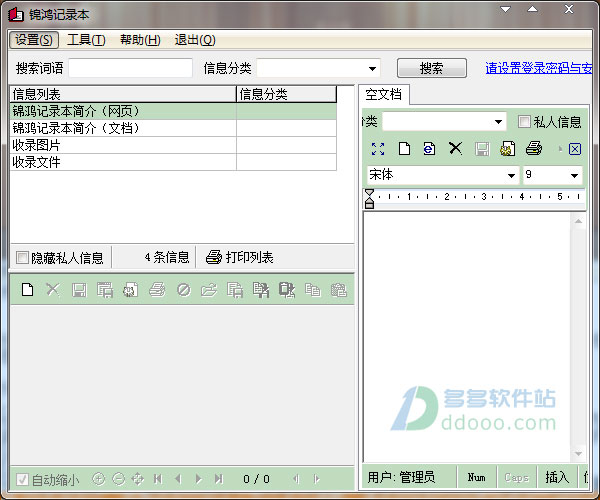Click the fullscreen expand arrows icon in the editor

tap(378, 149)
